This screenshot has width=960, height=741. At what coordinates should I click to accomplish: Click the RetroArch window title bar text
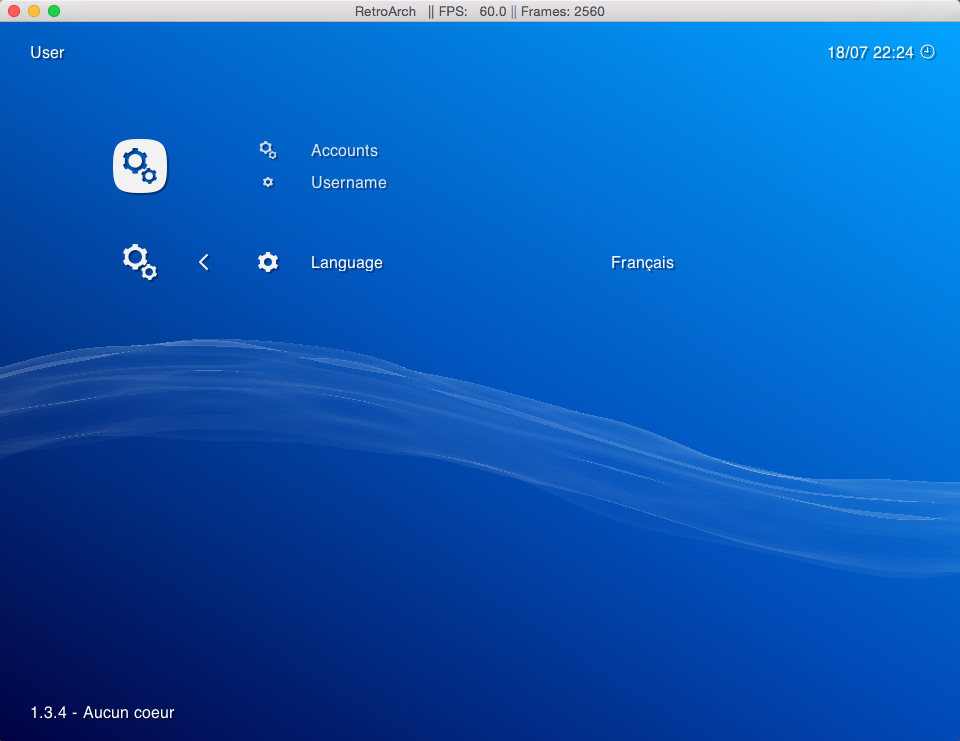tap(479, 11)
